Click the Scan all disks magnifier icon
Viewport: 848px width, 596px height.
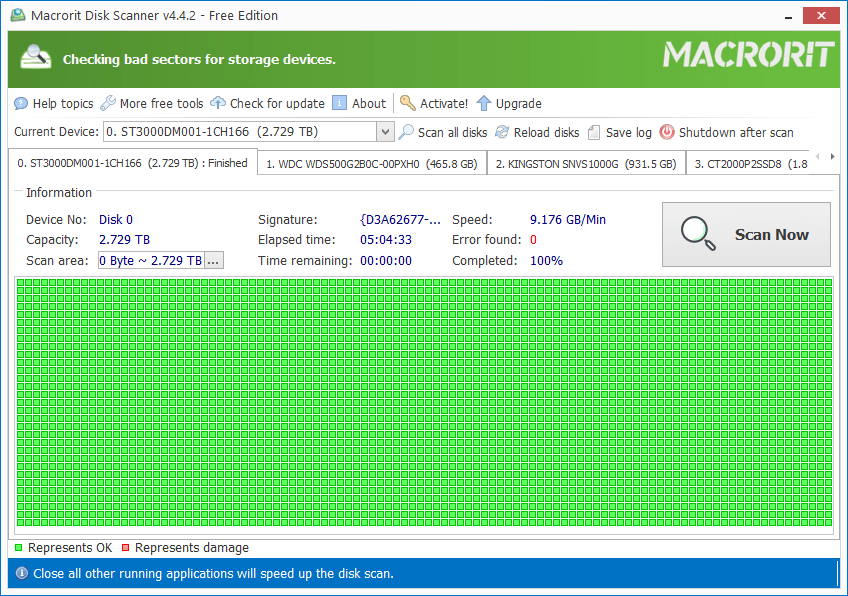(x=406, y=132)
